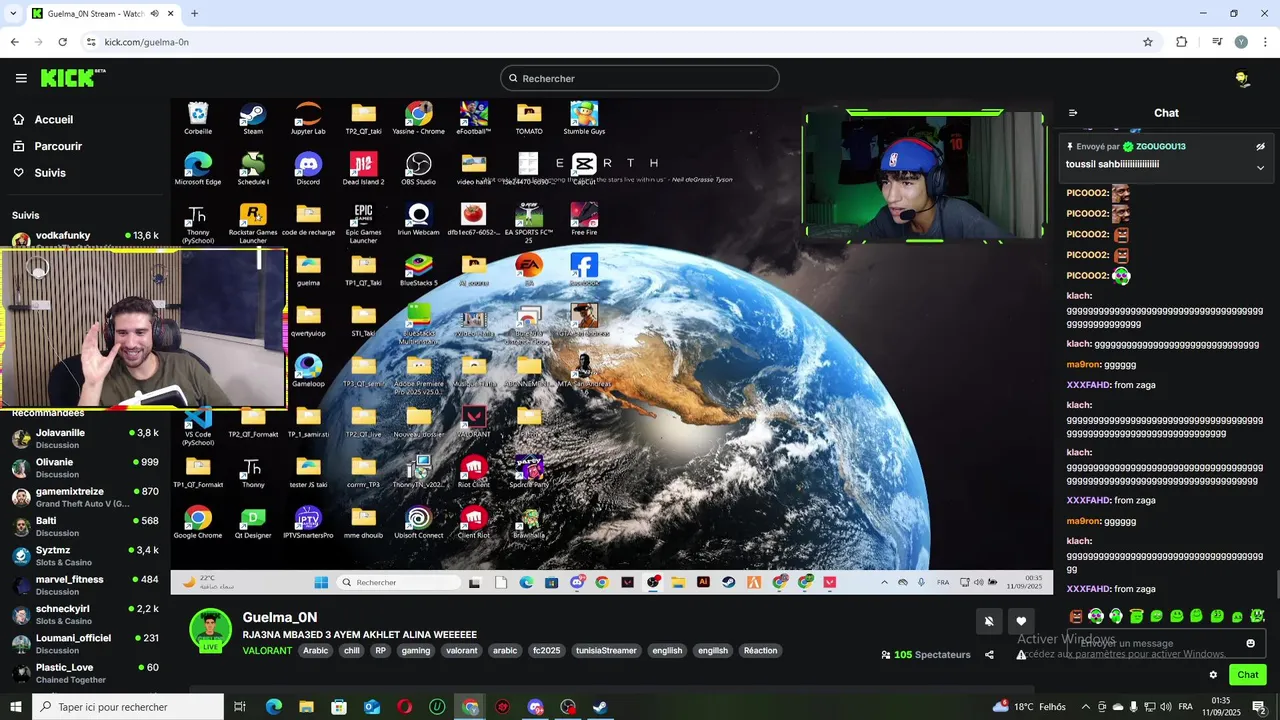Send message with green Chat button
The image size is (1280, 720).
pyautogui.click(x=1247, y=675)
